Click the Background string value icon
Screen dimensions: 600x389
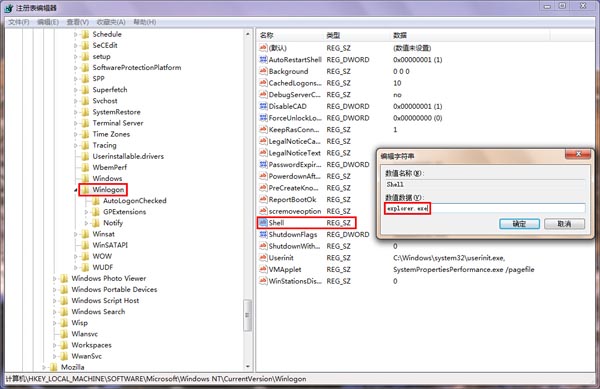coord(263,71)
